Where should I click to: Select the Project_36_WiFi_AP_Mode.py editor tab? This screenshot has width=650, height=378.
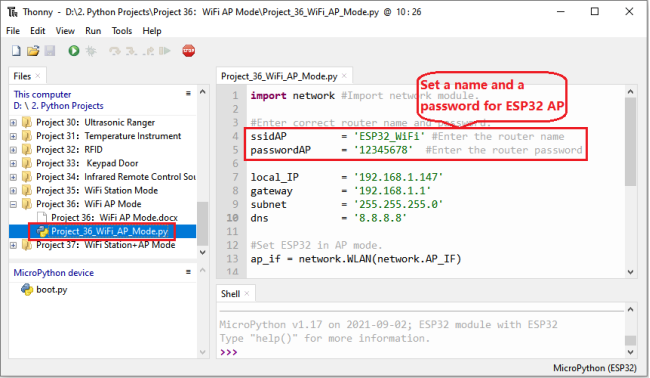(x=279, y=76)
